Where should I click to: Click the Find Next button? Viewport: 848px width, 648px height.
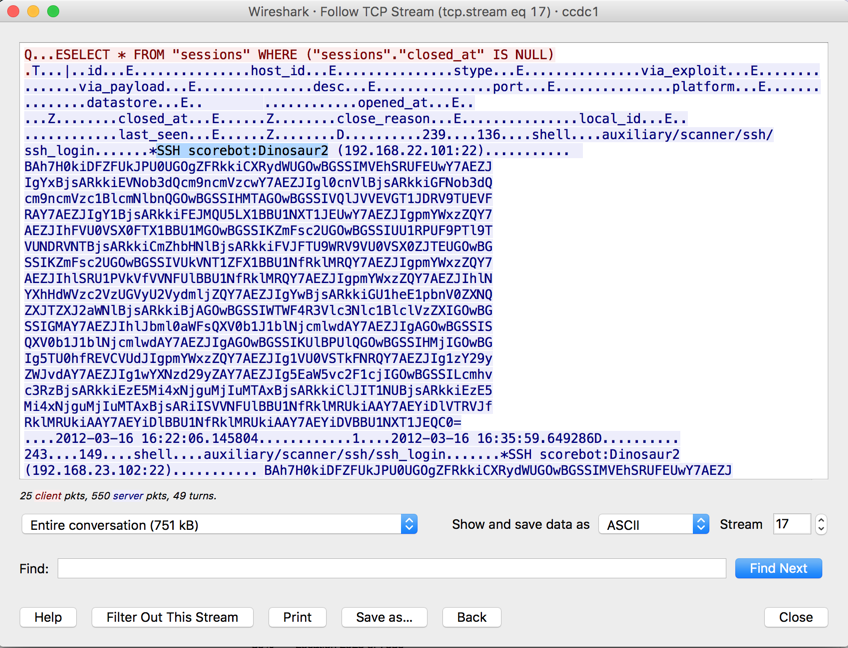[x=778, y=568]
